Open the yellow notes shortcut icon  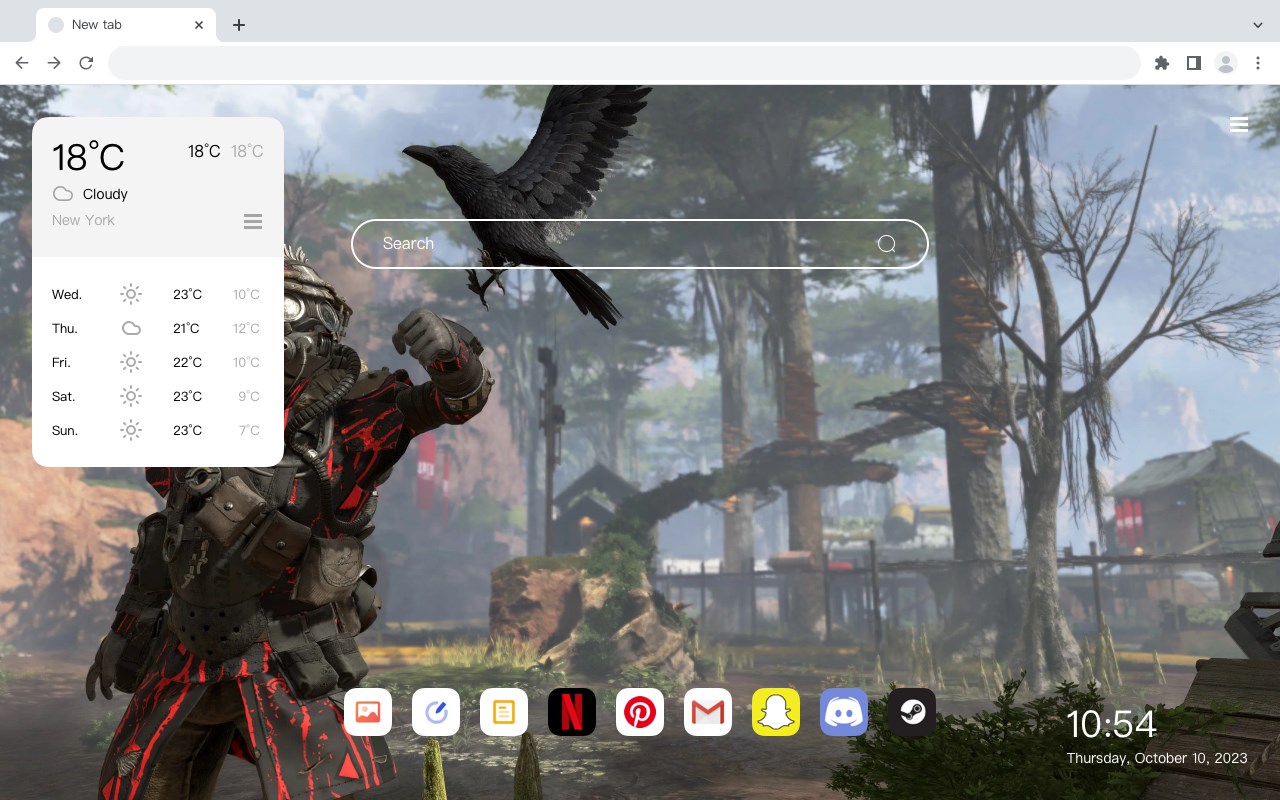(x=504, y=712)
